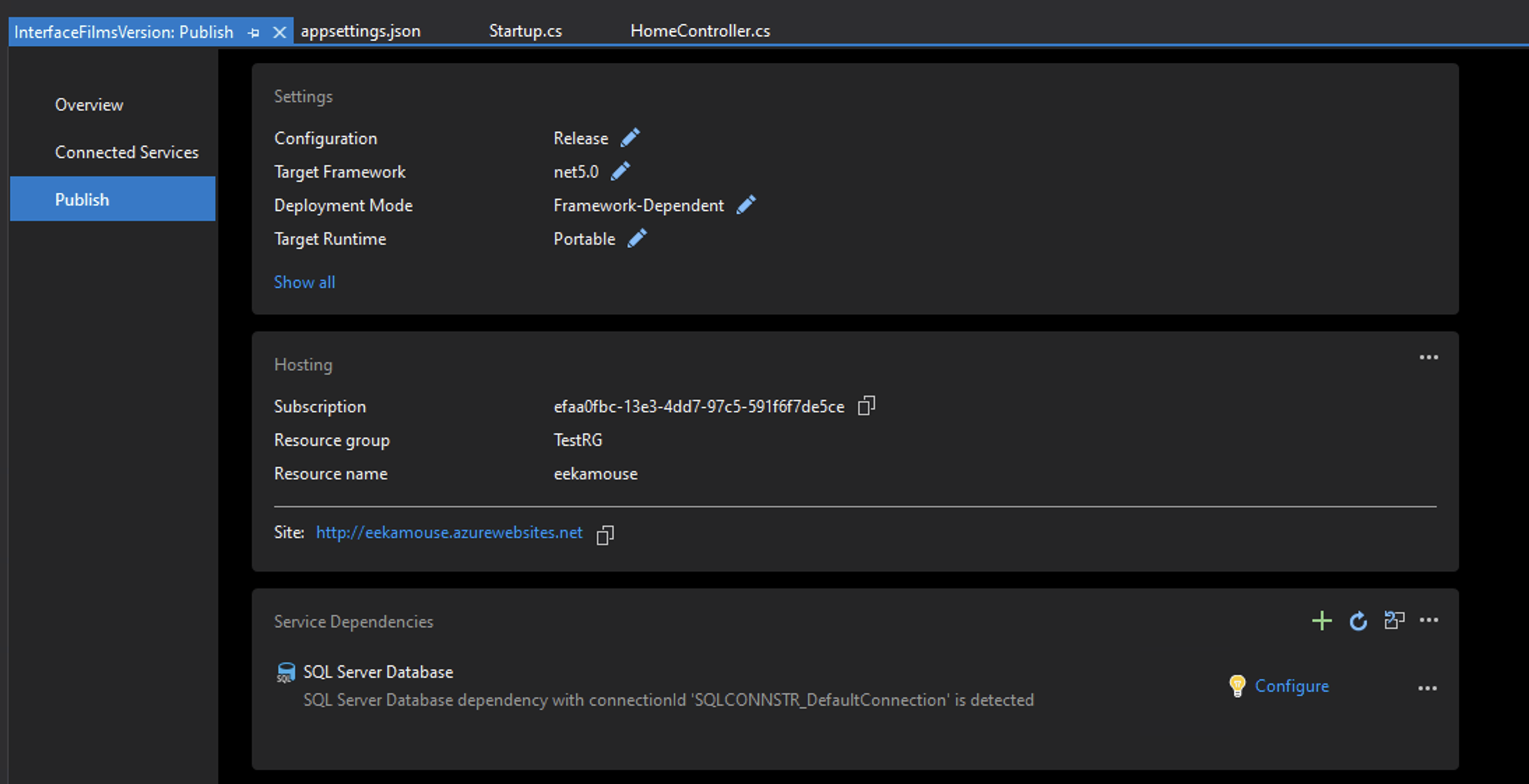The width and height of the screenshot is (1529, 784).
Task: Edit the Target Runtime setting
Action: click(637, 238)
